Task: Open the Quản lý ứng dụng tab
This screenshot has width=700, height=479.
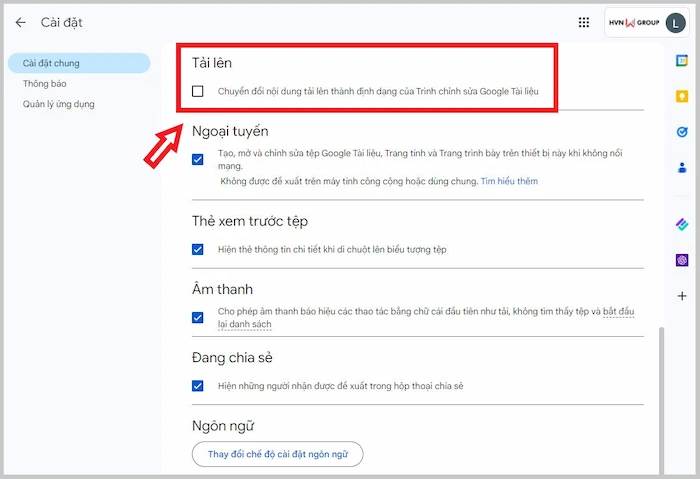Action: tap(58, 104)
